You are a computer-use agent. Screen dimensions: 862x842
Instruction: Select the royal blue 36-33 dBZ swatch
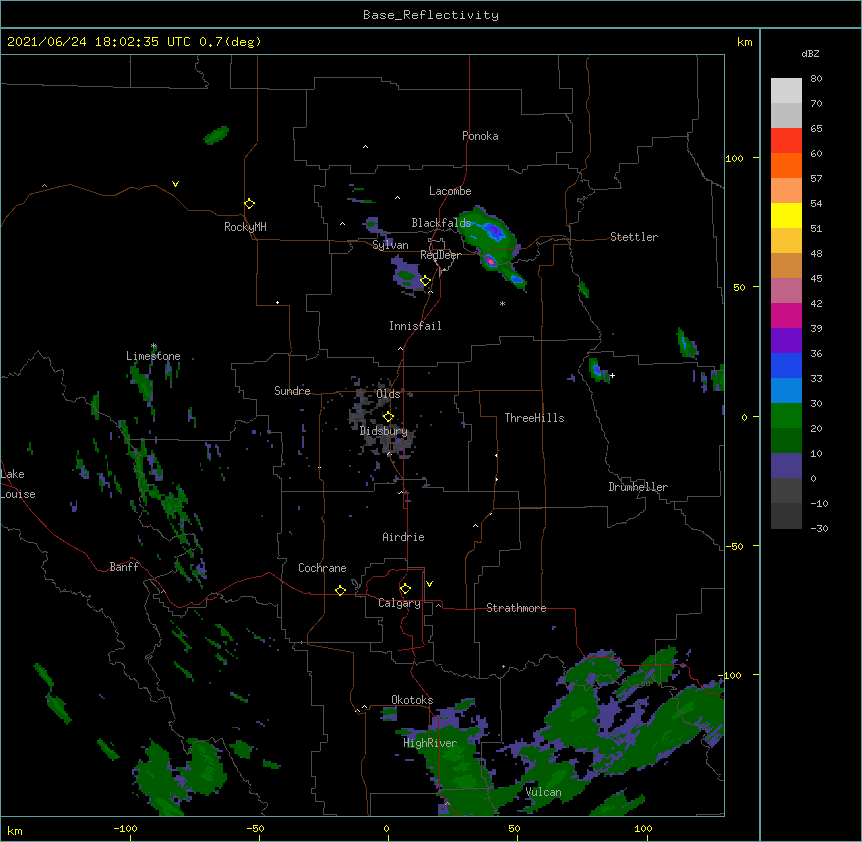point(786,365)
